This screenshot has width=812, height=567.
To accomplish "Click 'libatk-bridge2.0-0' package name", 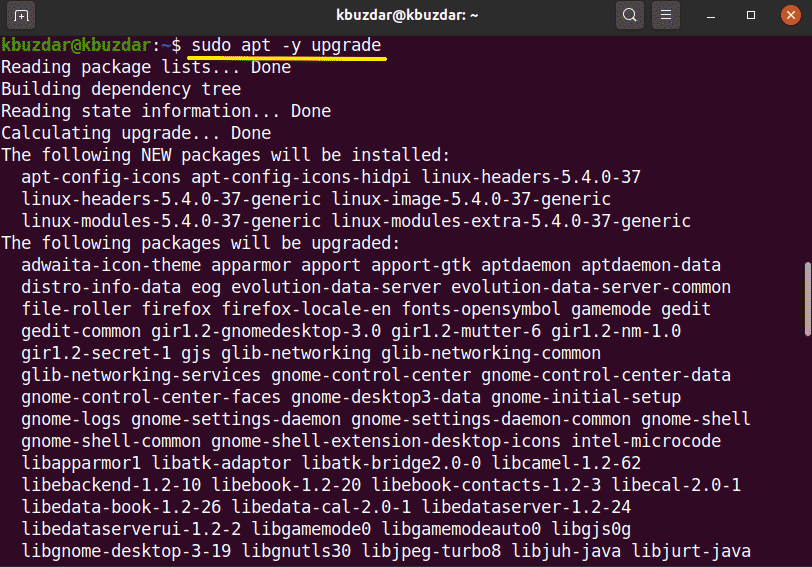I will pyautogui.click(x=391, y=464).
